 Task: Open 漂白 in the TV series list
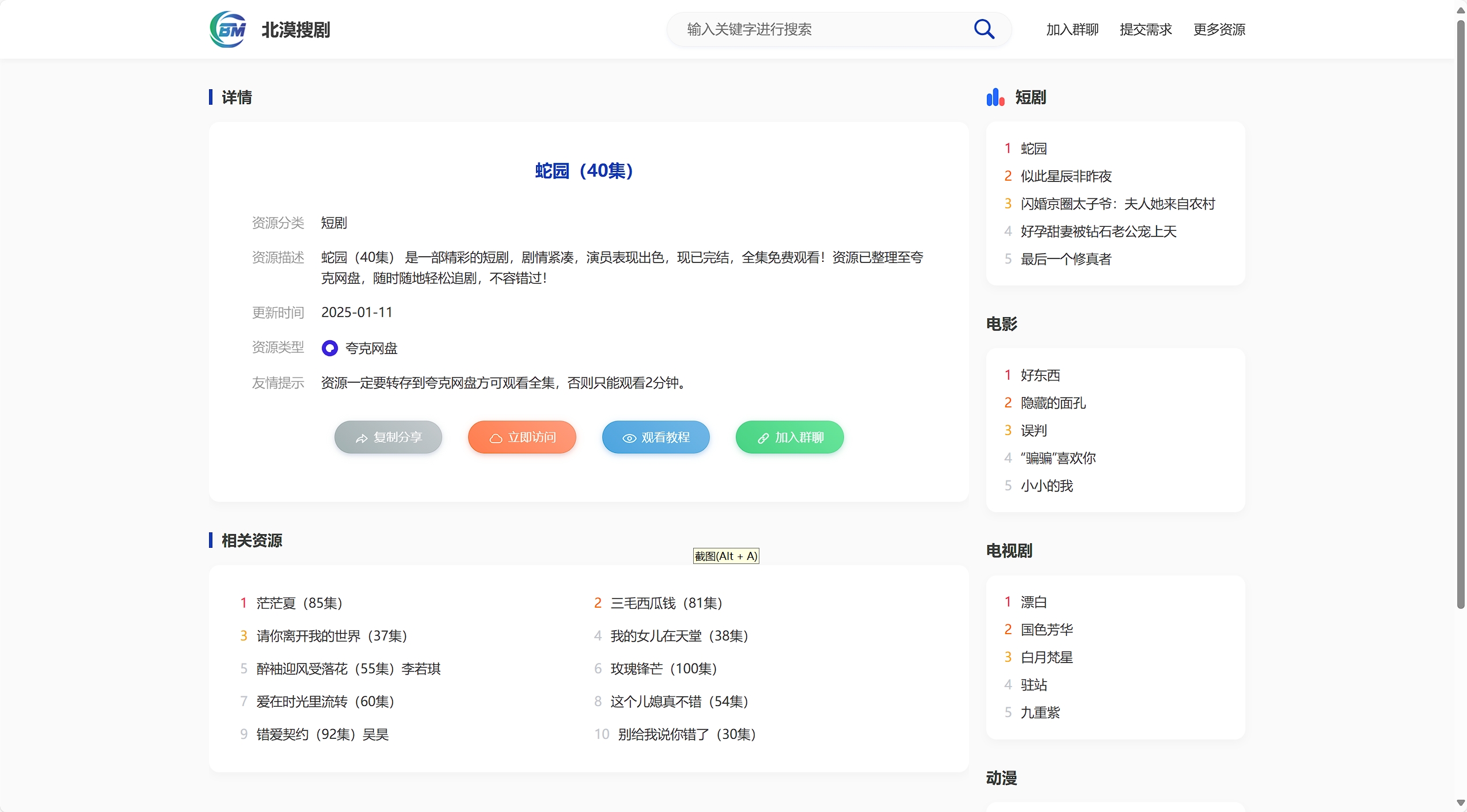click(x=1033, y=602)
